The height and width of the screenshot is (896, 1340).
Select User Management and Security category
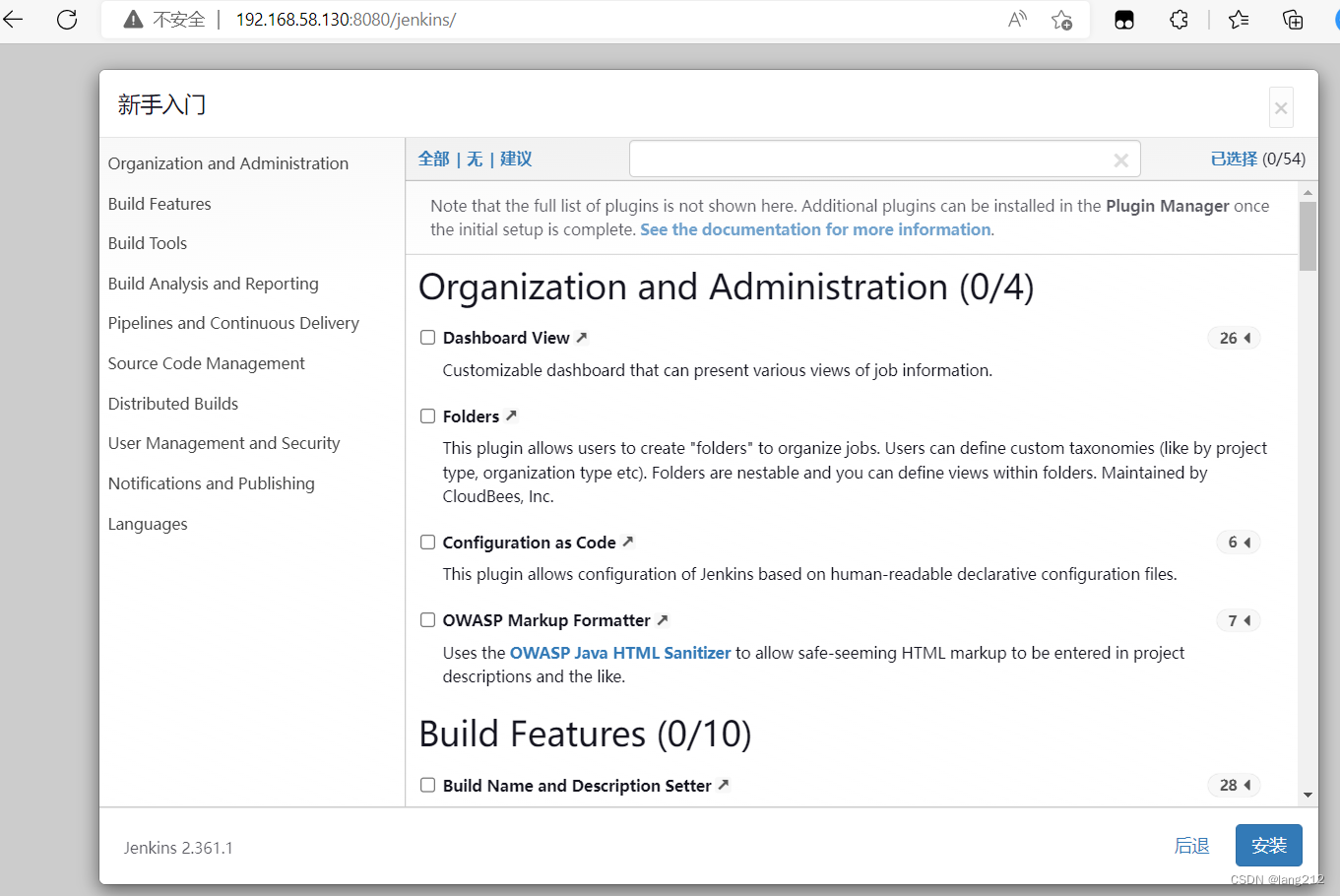224,443
